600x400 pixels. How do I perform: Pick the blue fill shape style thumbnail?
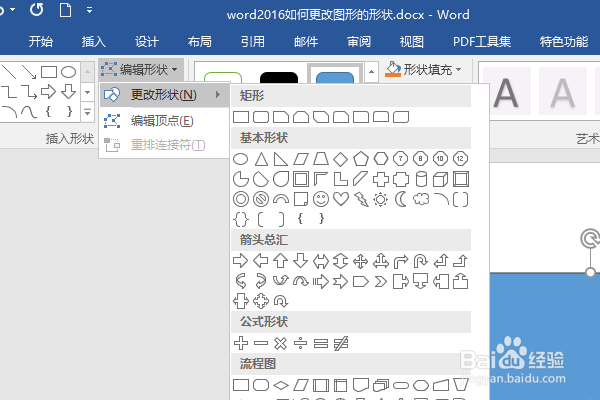(335, 78)
